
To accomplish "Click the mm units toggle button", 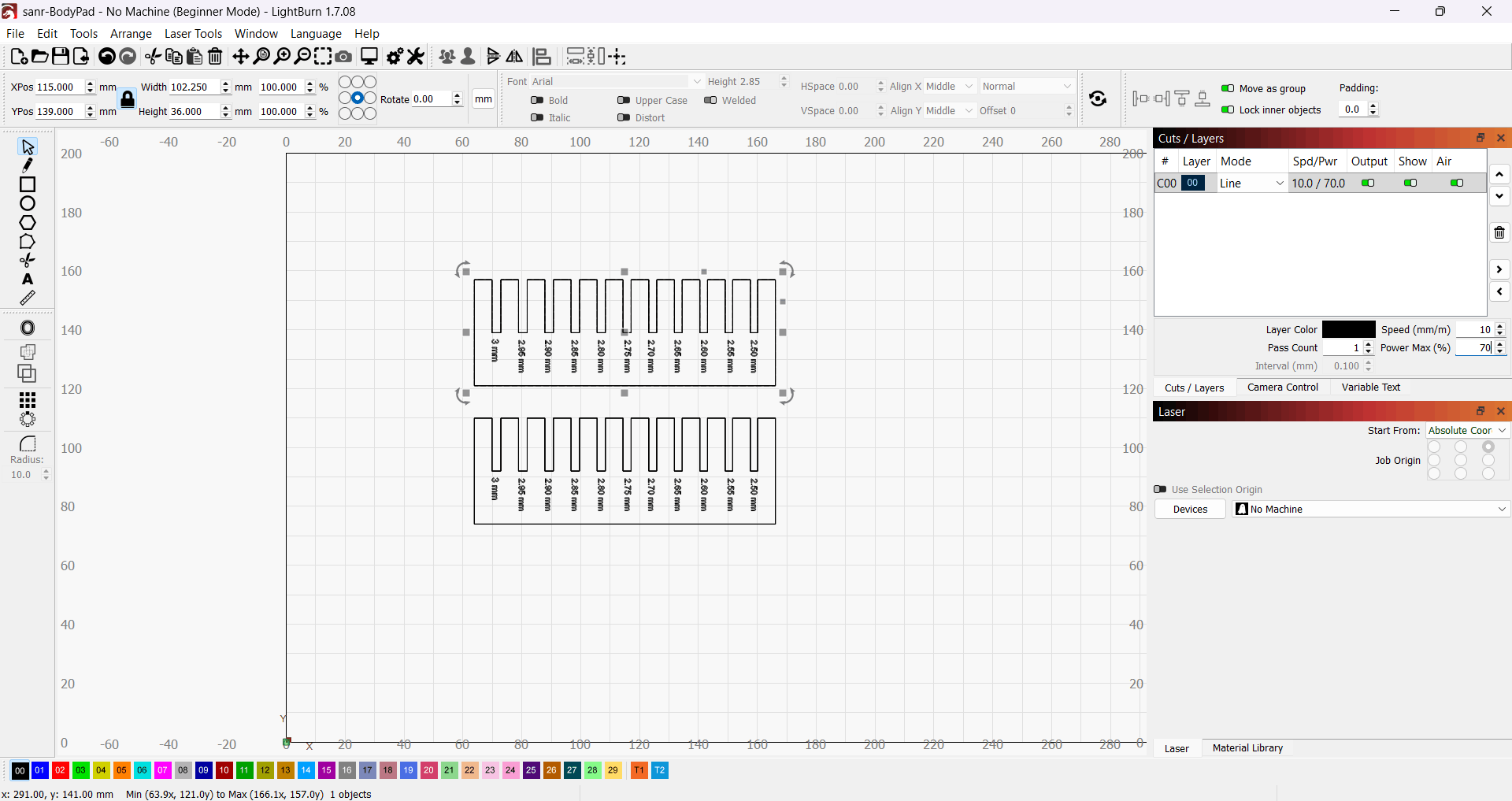I will 484,98.
